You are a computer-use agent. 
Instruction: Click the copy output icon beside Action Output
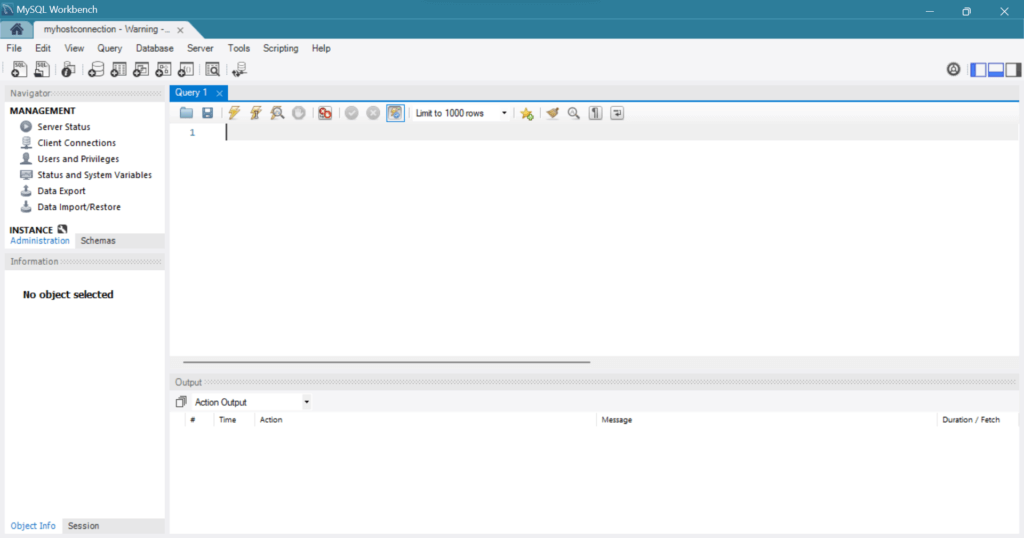pos(181,402)
